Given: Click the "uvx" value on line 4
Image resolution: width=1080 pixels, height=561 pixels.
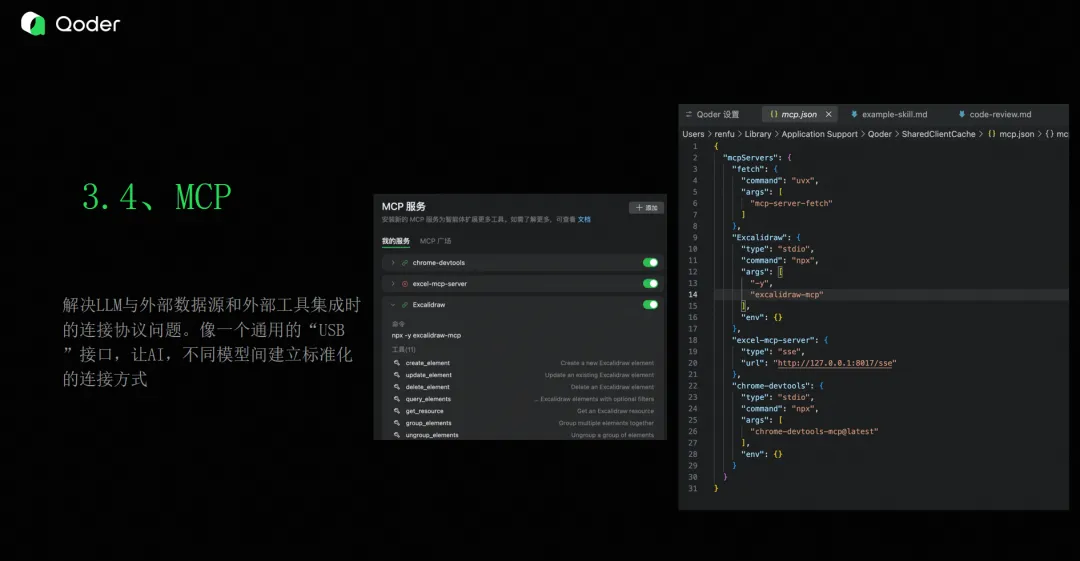Looking at the screenshot, I should [x=802, y=181].
